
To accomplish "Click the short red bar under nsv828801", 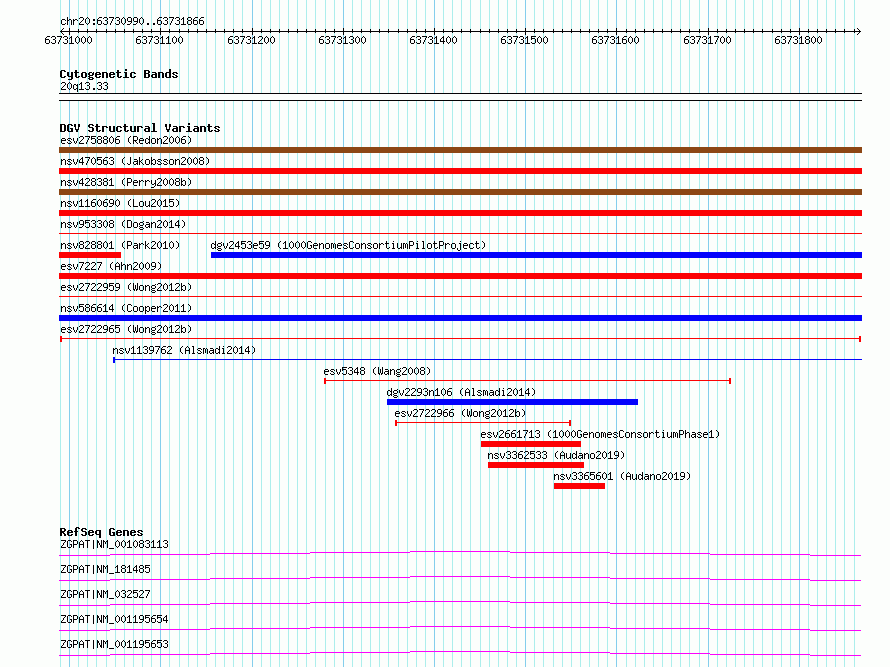I will [90, 255].
